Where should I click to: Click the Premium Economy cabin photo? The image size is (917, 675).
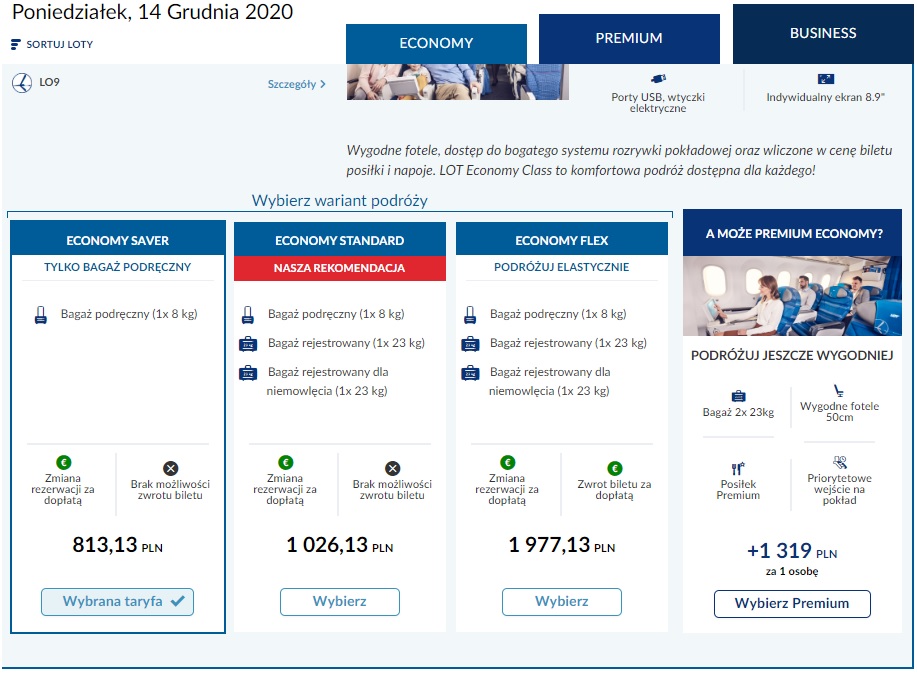point(792,296)
